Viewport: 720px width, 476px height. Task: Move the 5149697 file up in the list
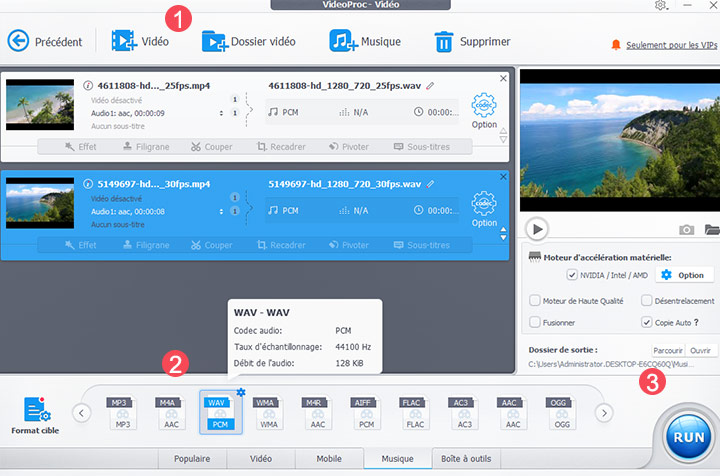503,230
